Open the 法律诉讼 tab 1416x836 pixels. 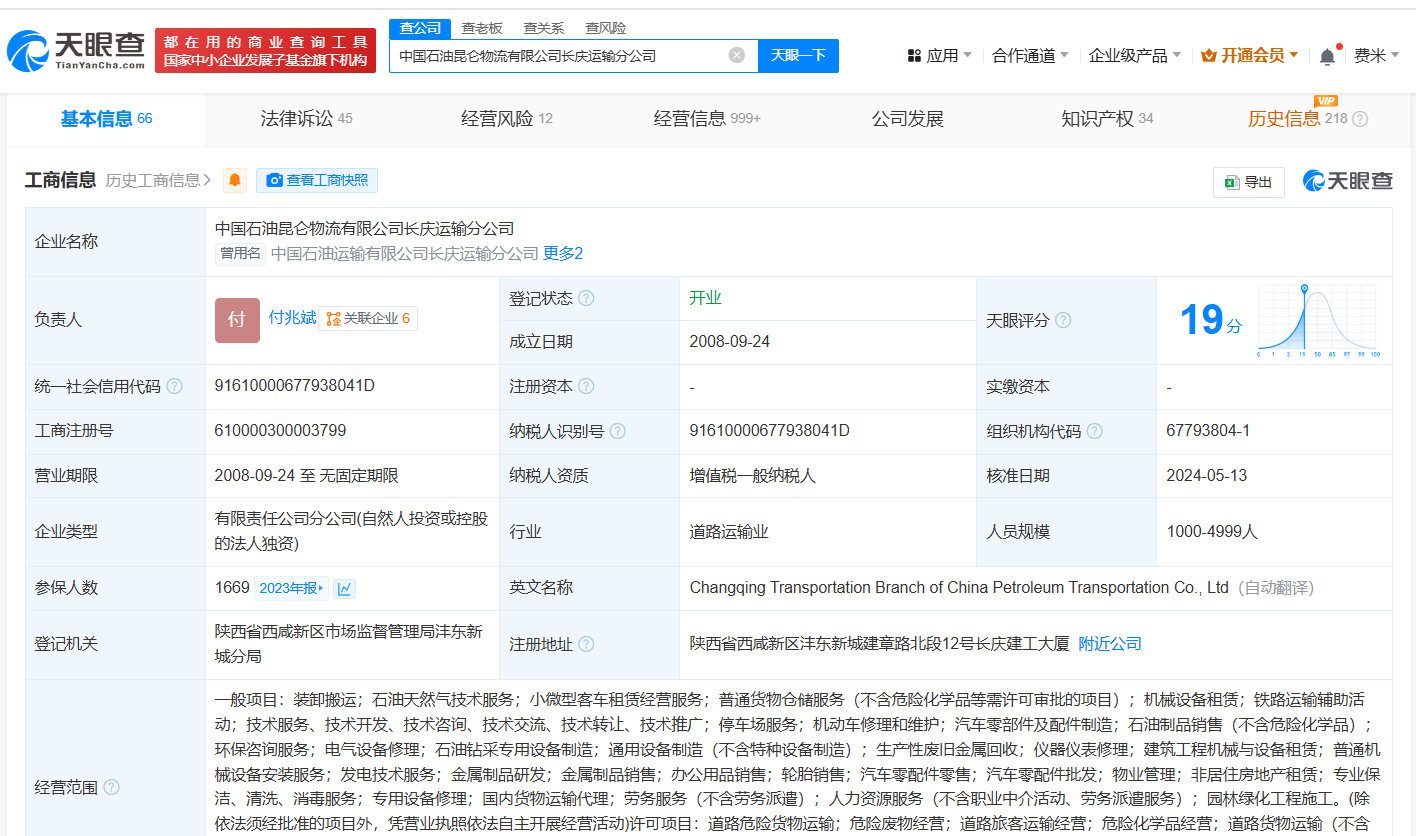pos(307,119)
